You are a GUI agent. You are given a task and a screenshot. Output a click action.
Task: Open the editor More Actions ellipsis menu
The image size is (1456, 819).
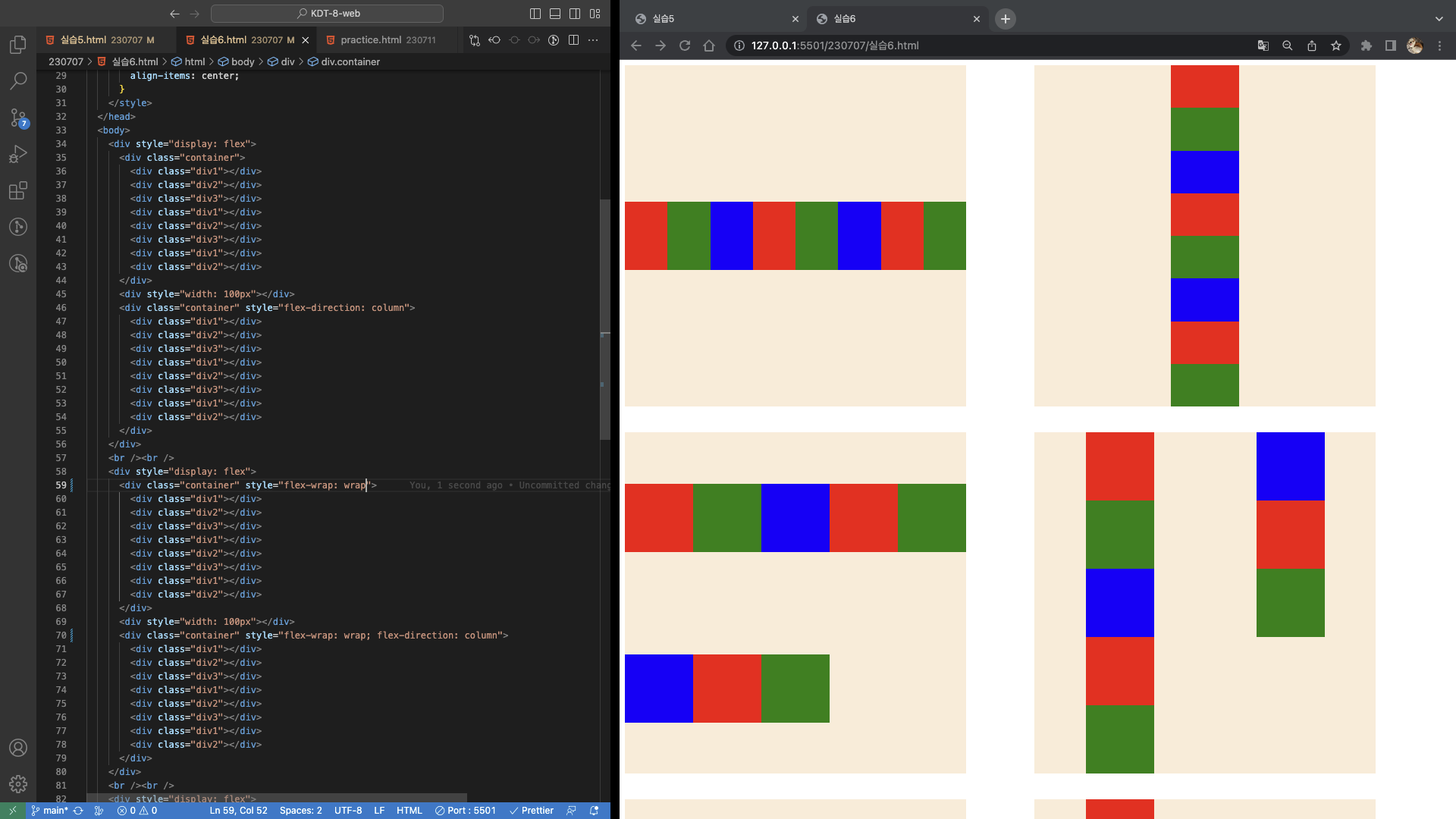tap(593, 40)
